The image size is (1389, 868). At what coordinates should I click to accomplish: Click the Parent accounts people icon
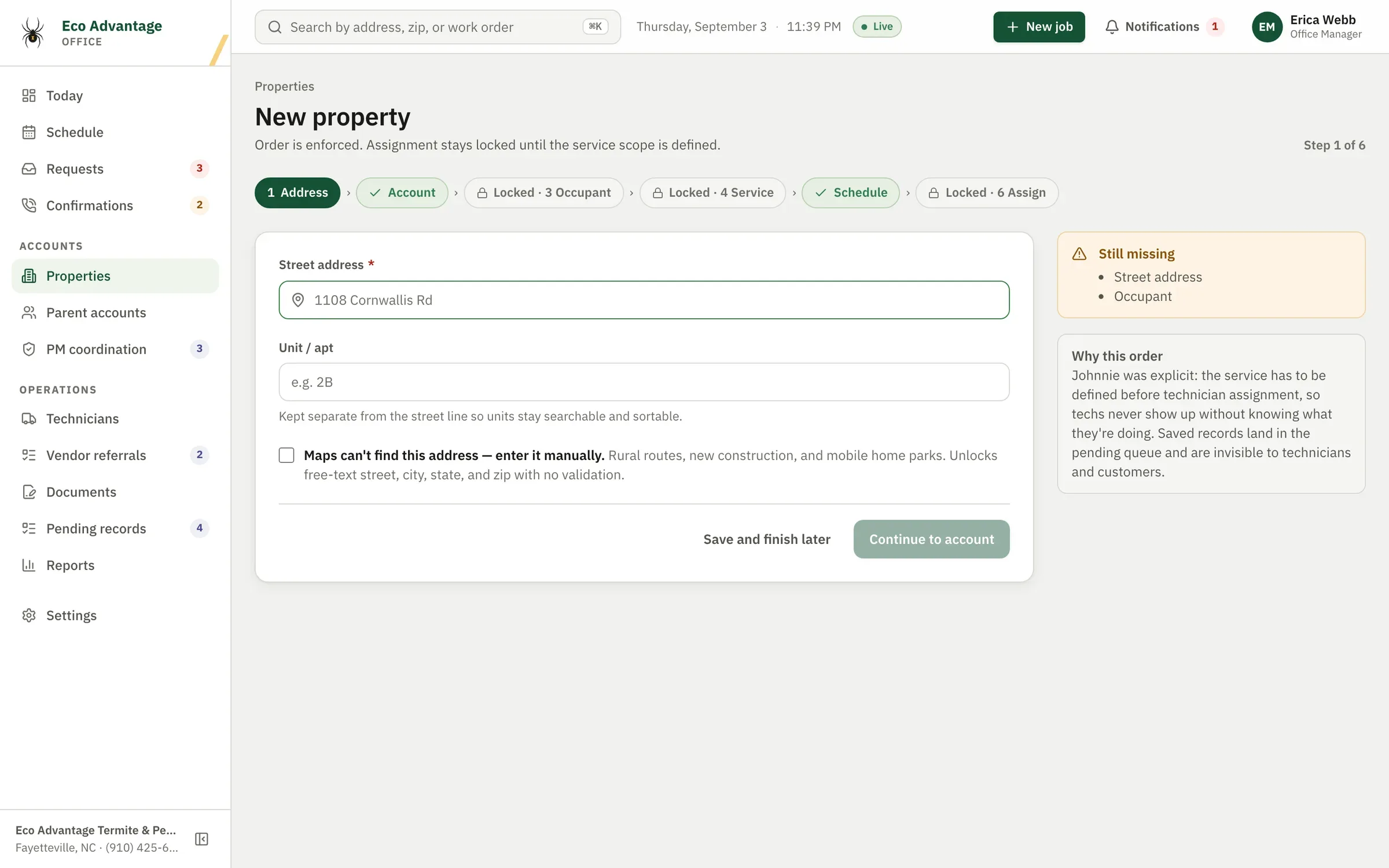[x=29, y=312]
